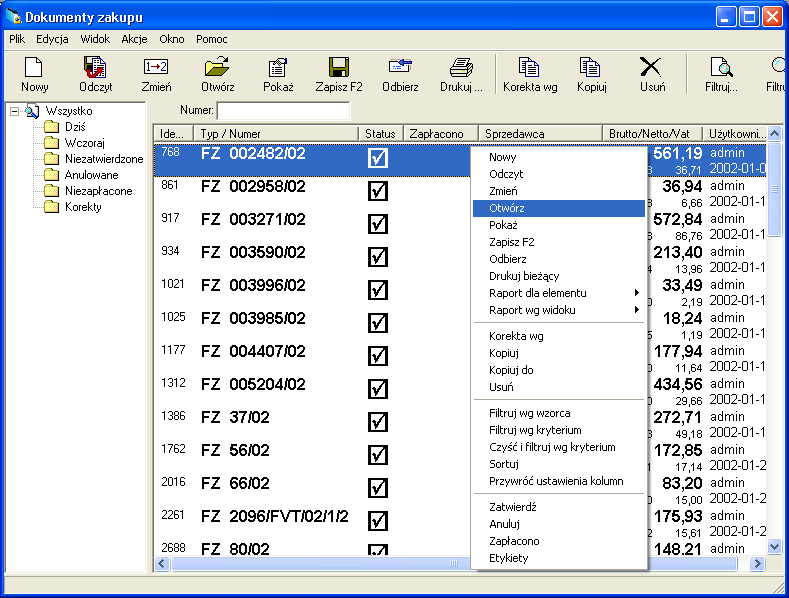
Task: Select the Dziś folder in tree
Action: (x=75, y=127)
